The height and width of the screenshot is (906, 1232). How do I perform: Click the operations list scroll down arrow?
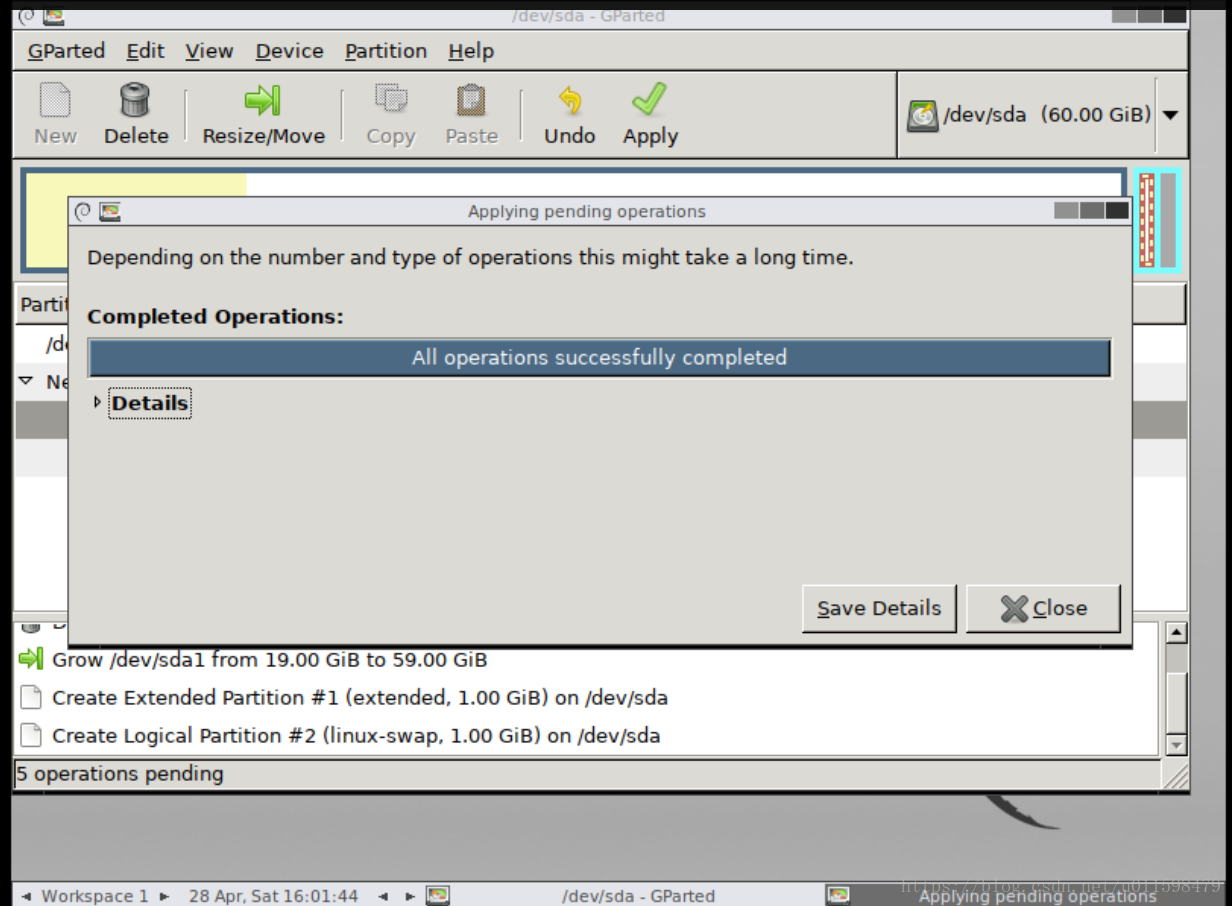[x=1177, y=745]
